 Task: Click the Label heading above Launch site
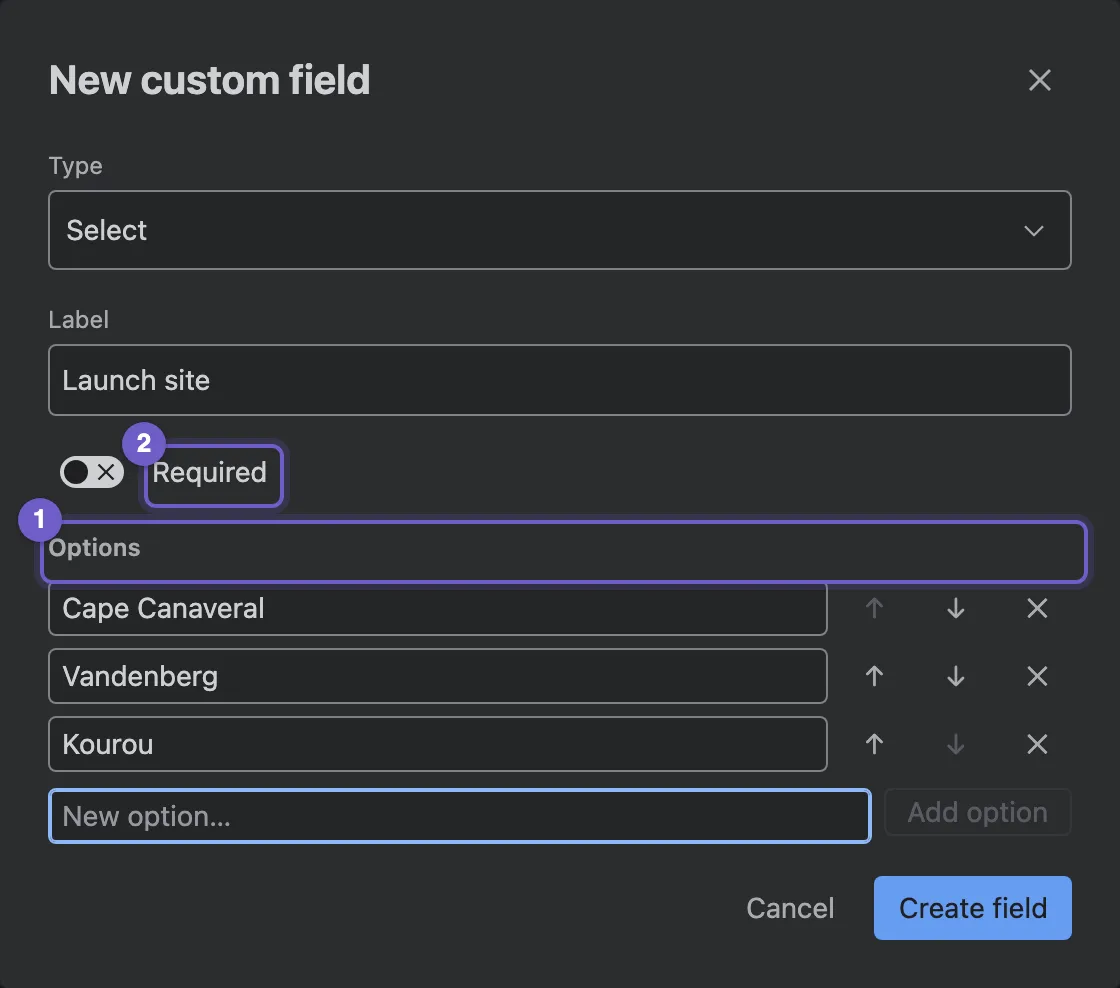[79, 319]
